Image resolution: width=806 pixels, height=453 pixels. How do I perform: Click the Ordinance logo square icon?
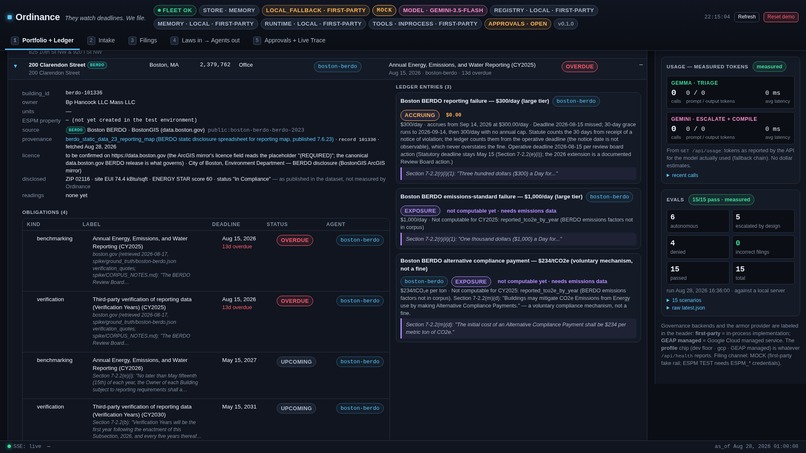(9, 17)
